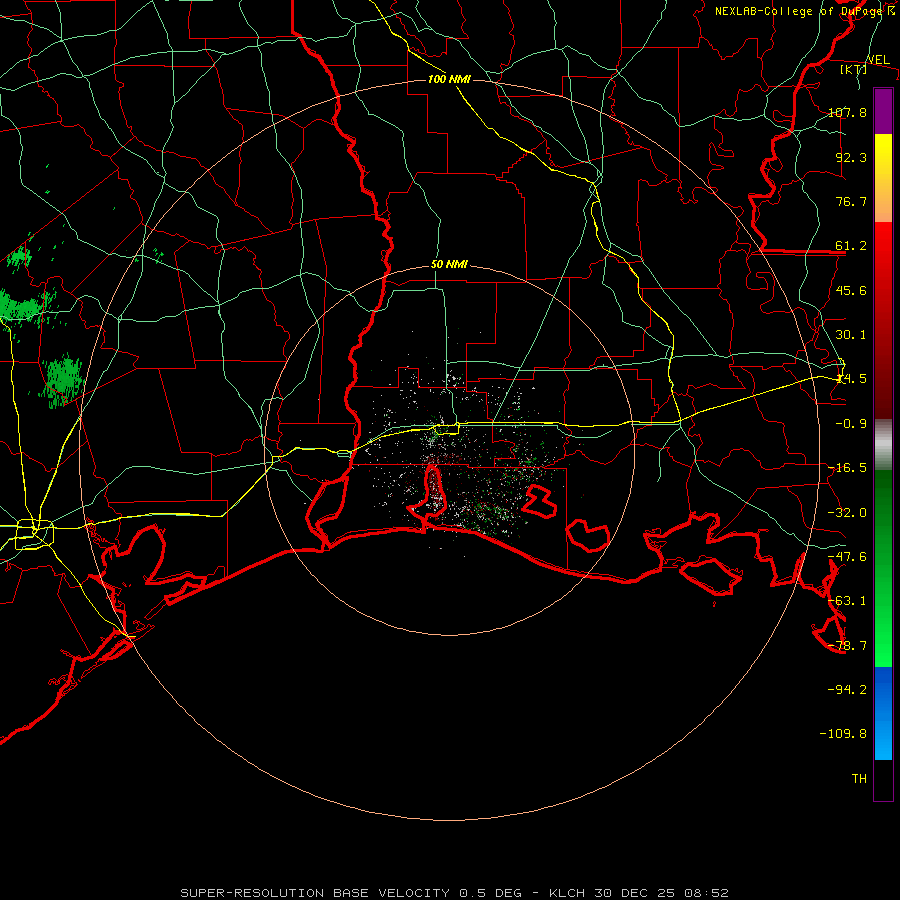
Task: Pick the purple segment of the velocity color bar
Action: click(883, 112)
